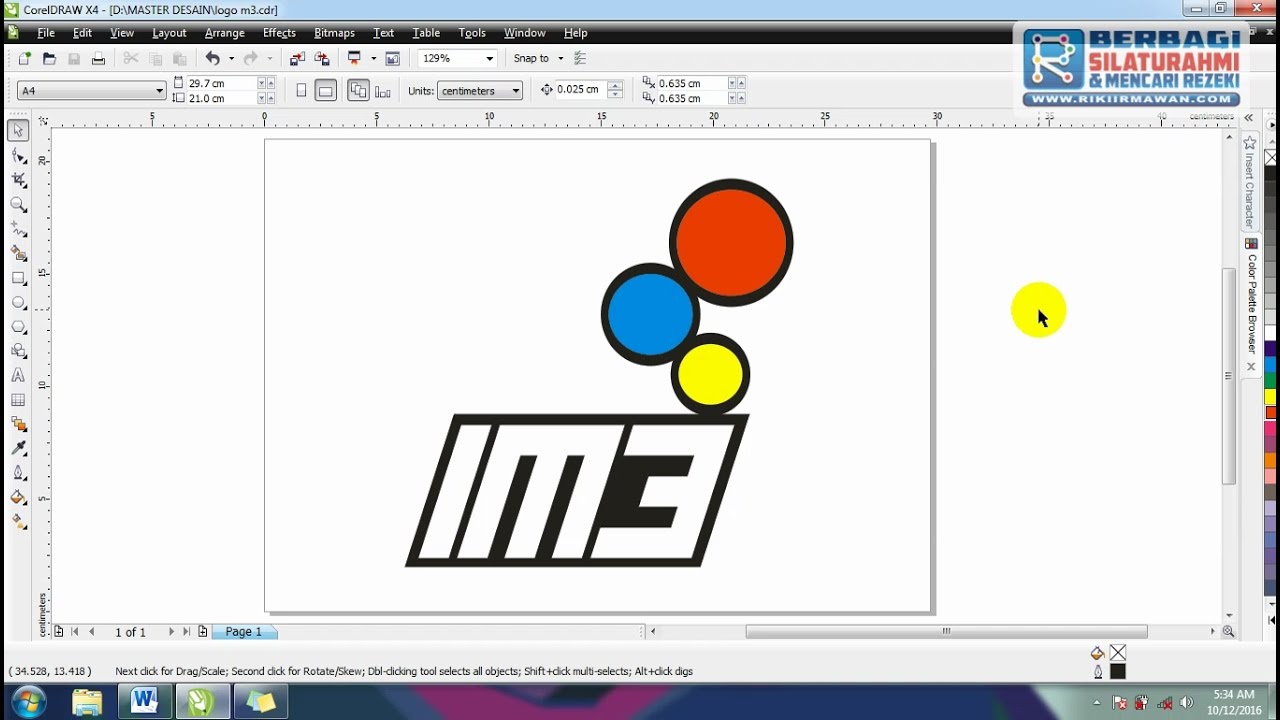Select the Interactive Fill tool
The image size is (1280, 720).
pyautogui.click(x=18, y=522)
